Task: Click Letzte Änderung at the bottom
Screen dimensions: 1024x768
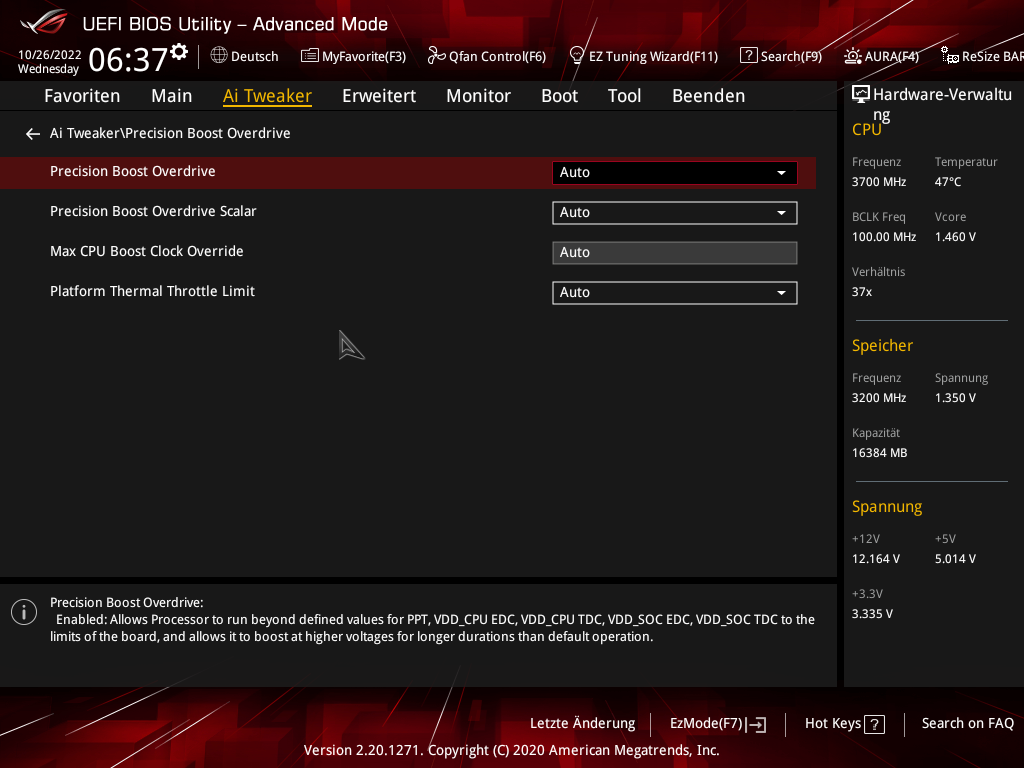Action: tap(583, 724)
